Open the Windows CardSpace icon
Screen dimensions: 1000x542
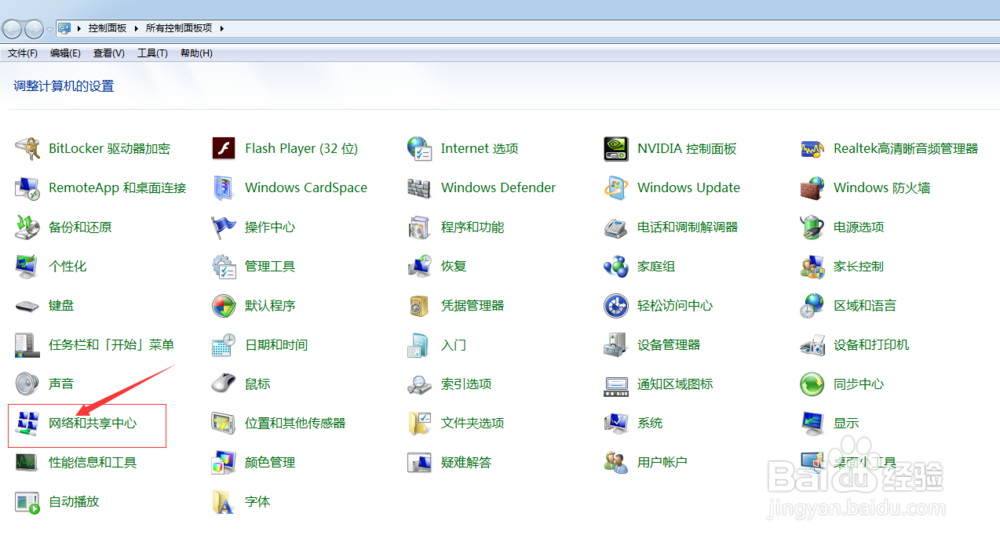[x=223, y=188]
